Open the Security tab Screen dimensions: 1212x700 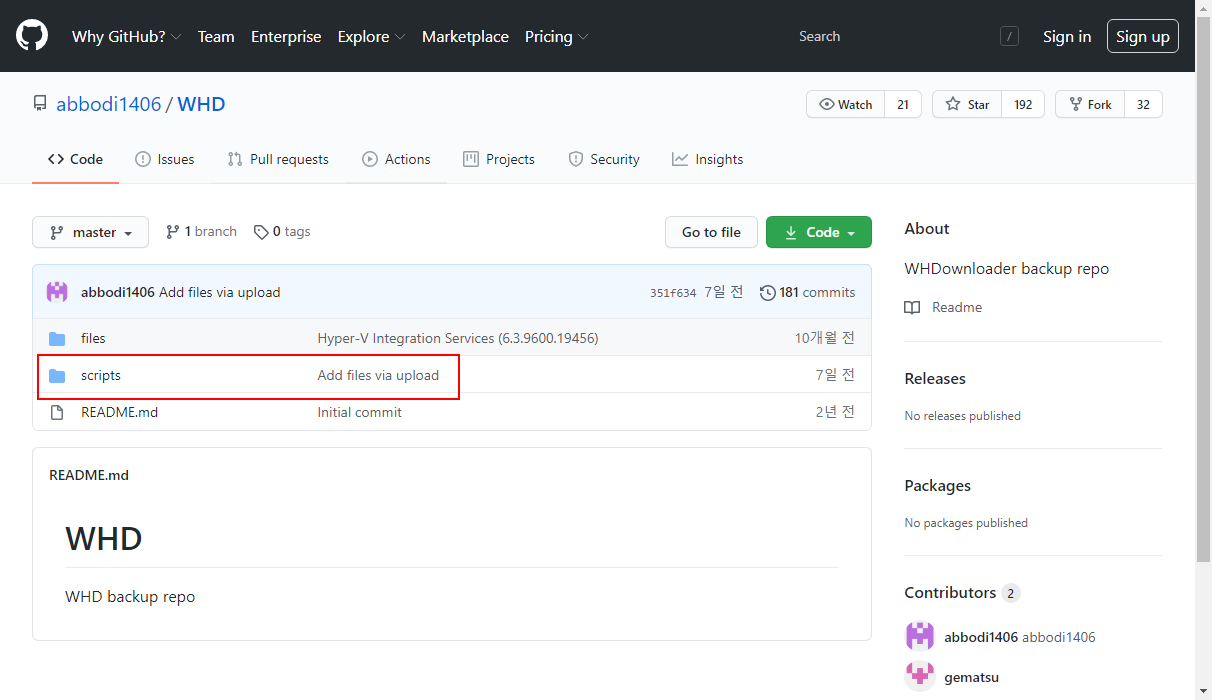point(604,159)
